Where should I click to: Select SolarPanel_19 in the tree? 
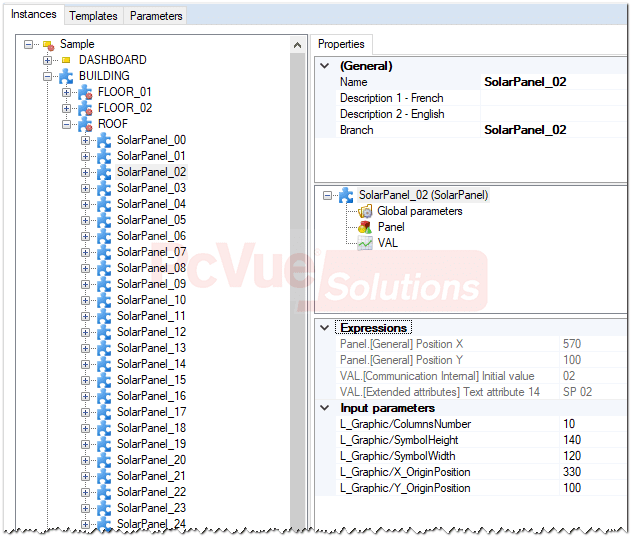point(151,444)
